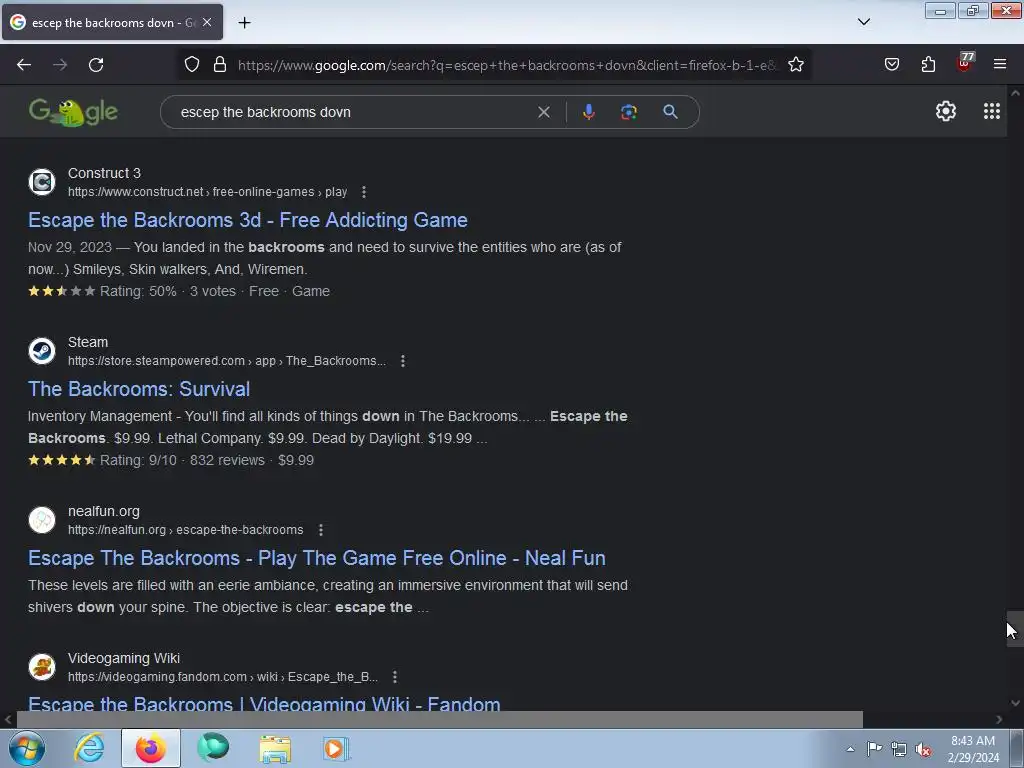1024x768 pixels.
Task: Click the horizontal scrollbar right arrow
Action: pos(999,720)
